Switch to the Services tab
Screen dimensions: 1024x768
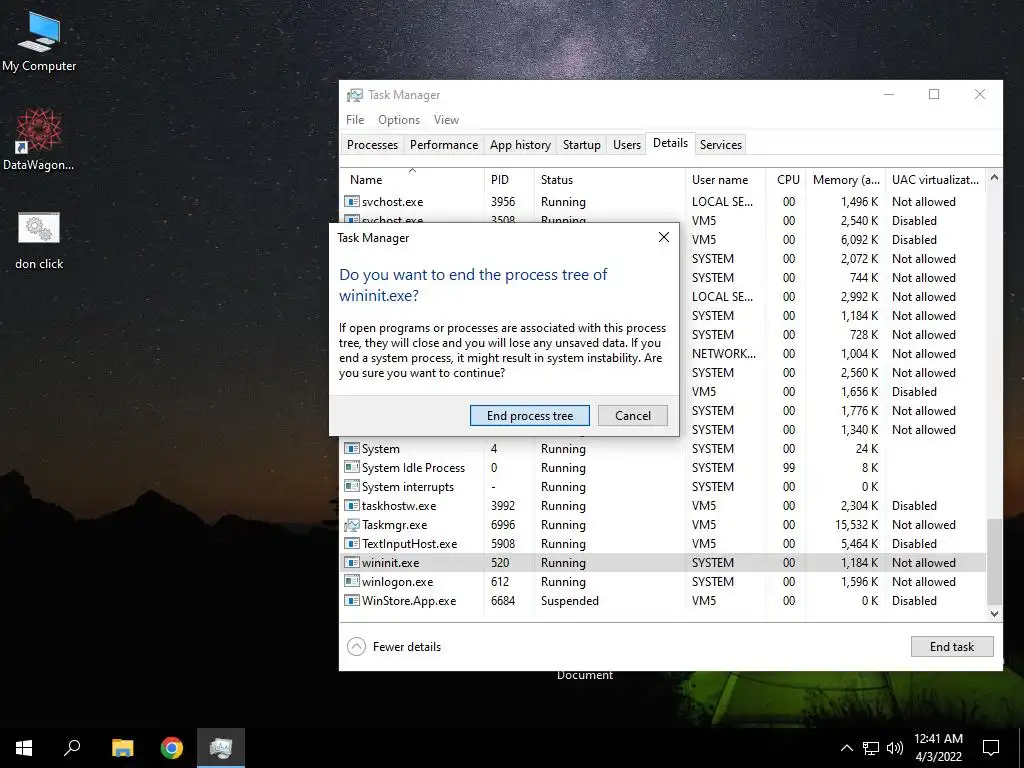tap(721, 145)
